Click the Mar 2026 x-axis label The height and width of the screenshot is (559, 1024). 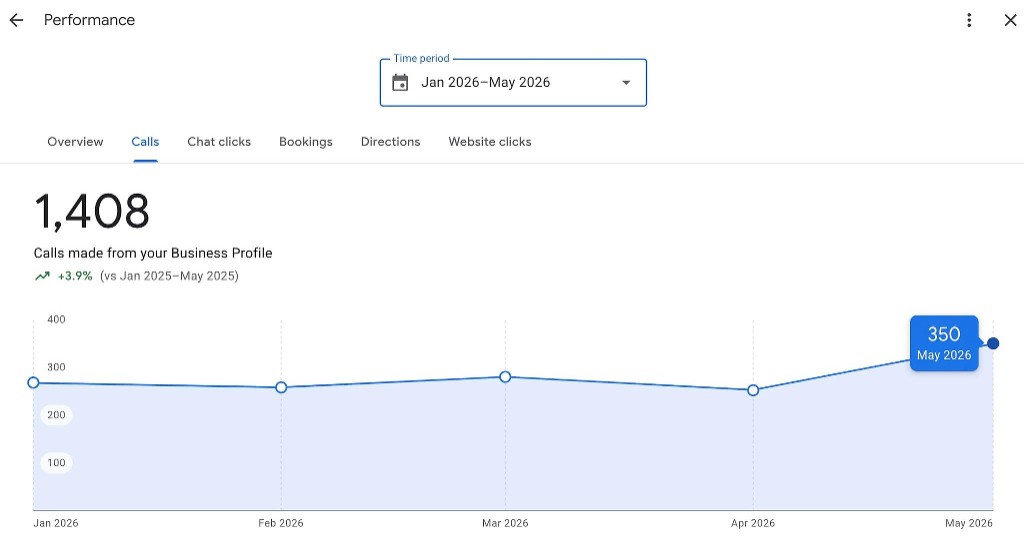tap(505, 523)
